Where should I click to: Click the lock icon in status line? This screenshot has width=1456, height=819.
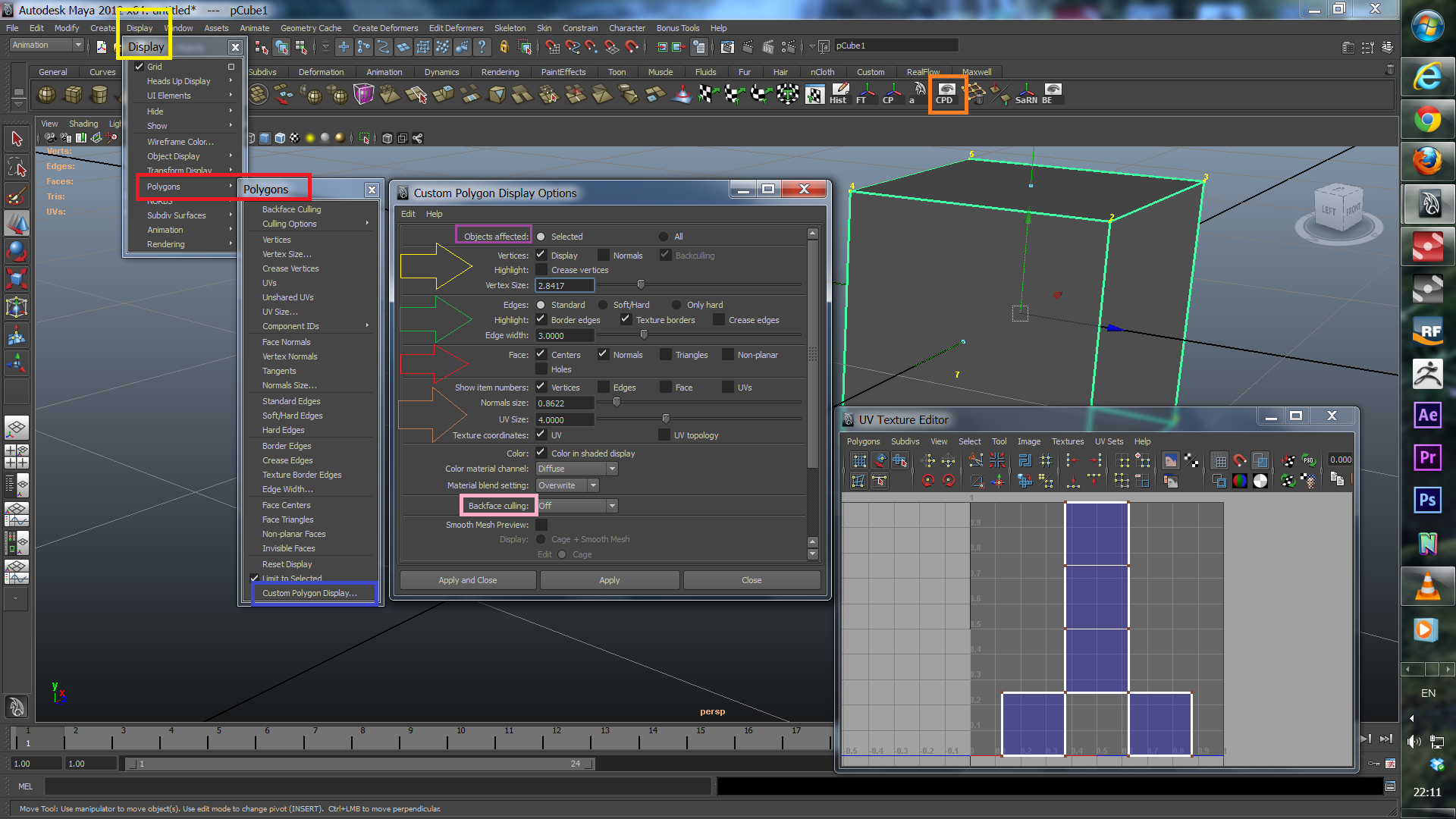point(504,47)
